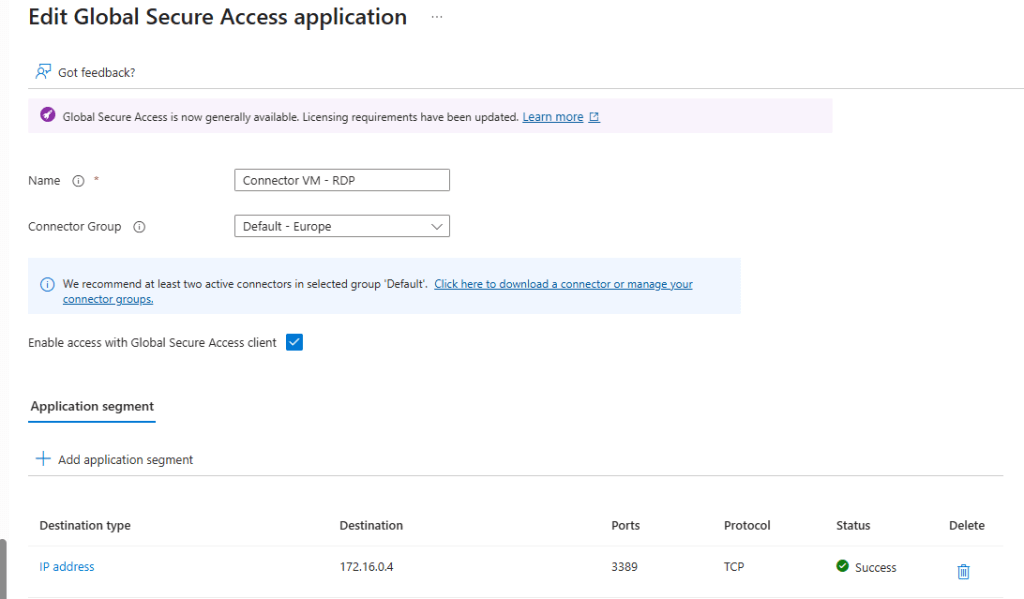Click the Destination column header
Image resolution: width=1024 pixels, height=599 pixels.
pyautogui.click(x=371, y=526)
